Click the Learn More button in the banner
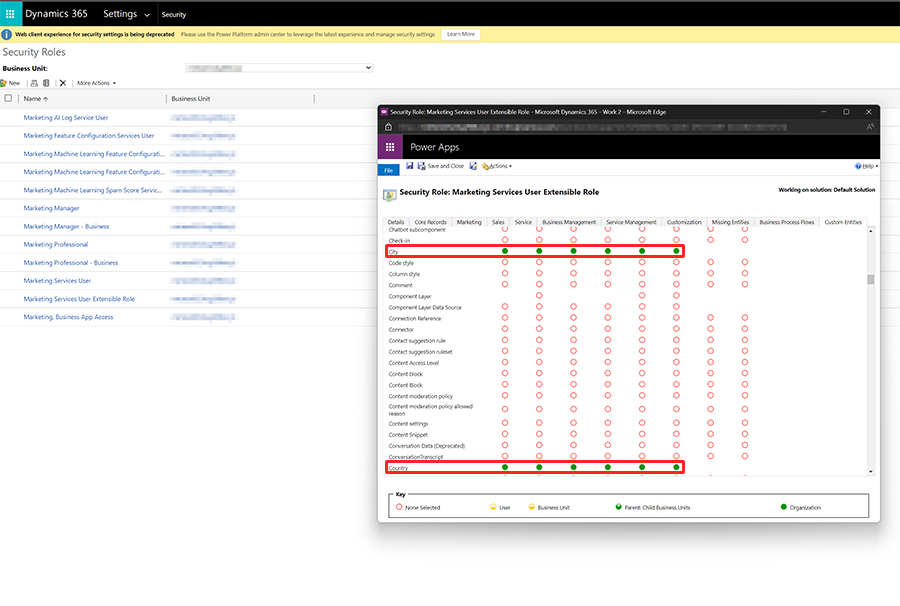Viewport: 900px width, 606px height. click(460, 33)
